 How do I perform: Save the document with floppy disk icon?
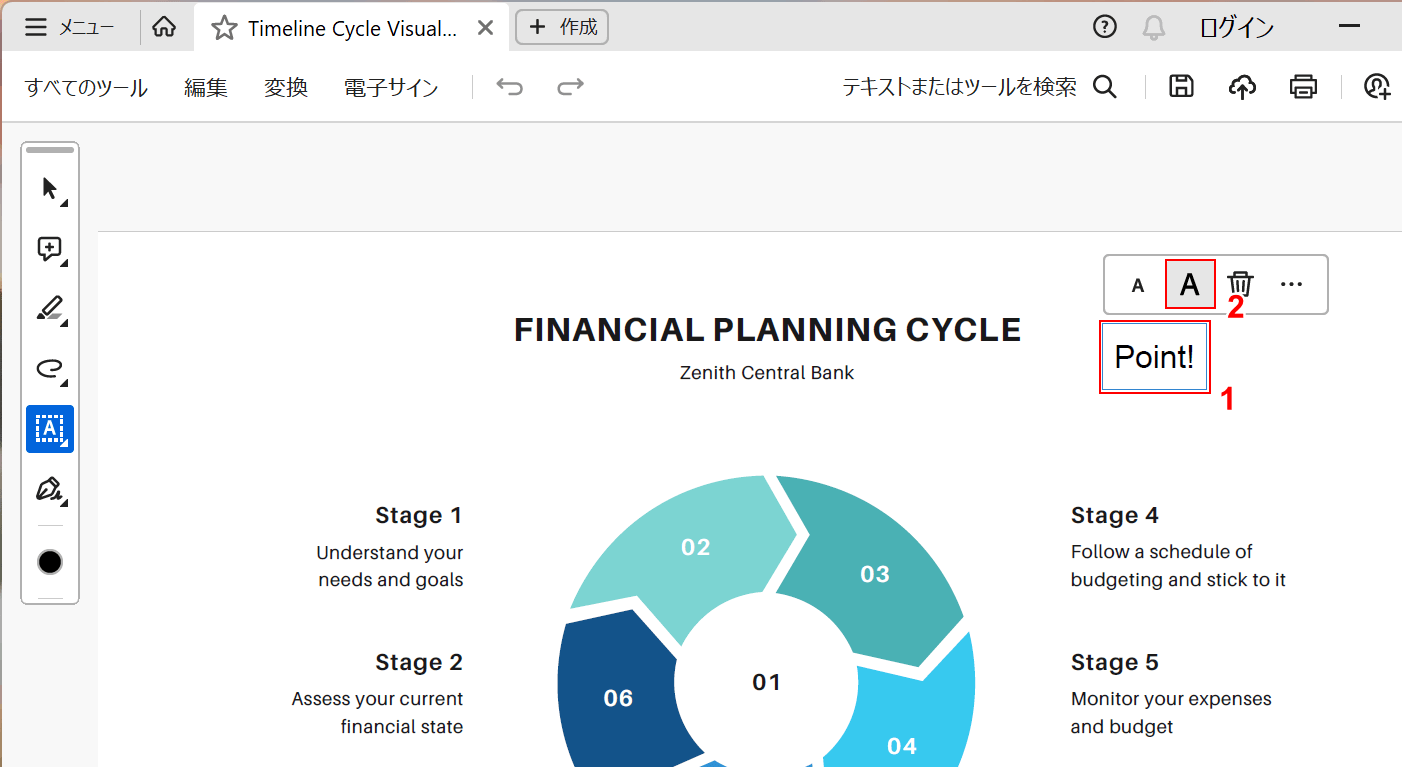pyautogui.click(x=1181, y=87)
